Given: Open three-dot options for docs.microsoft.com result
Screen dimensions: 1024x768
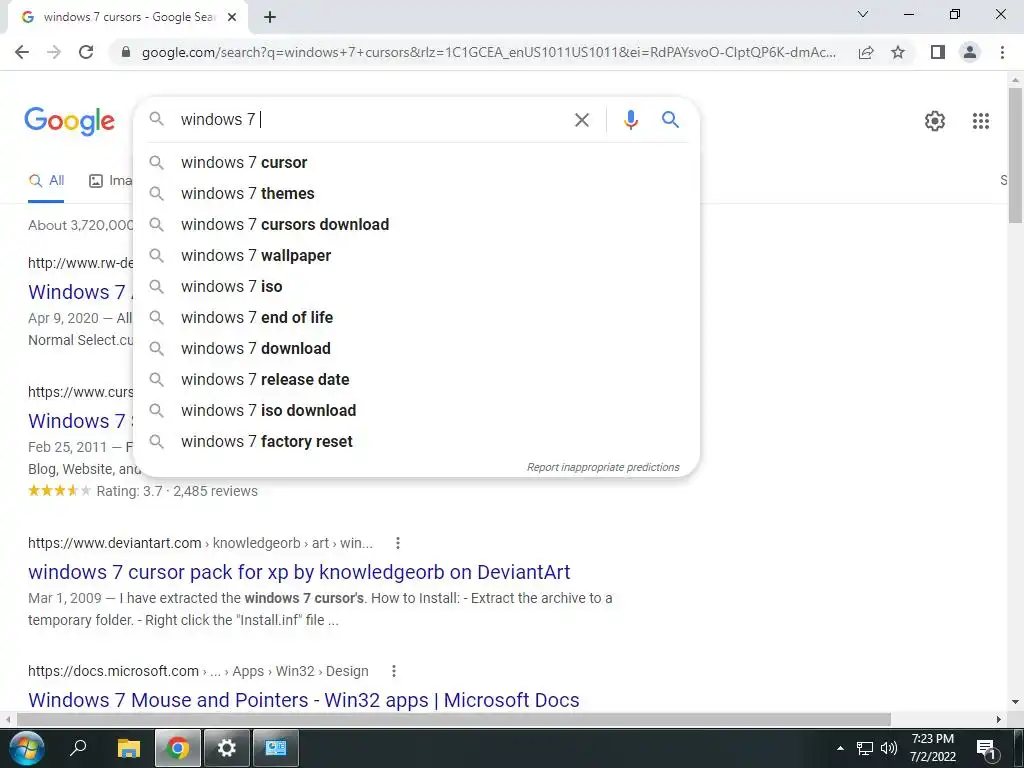Looking at the screenshot, I should coord(393,671).
